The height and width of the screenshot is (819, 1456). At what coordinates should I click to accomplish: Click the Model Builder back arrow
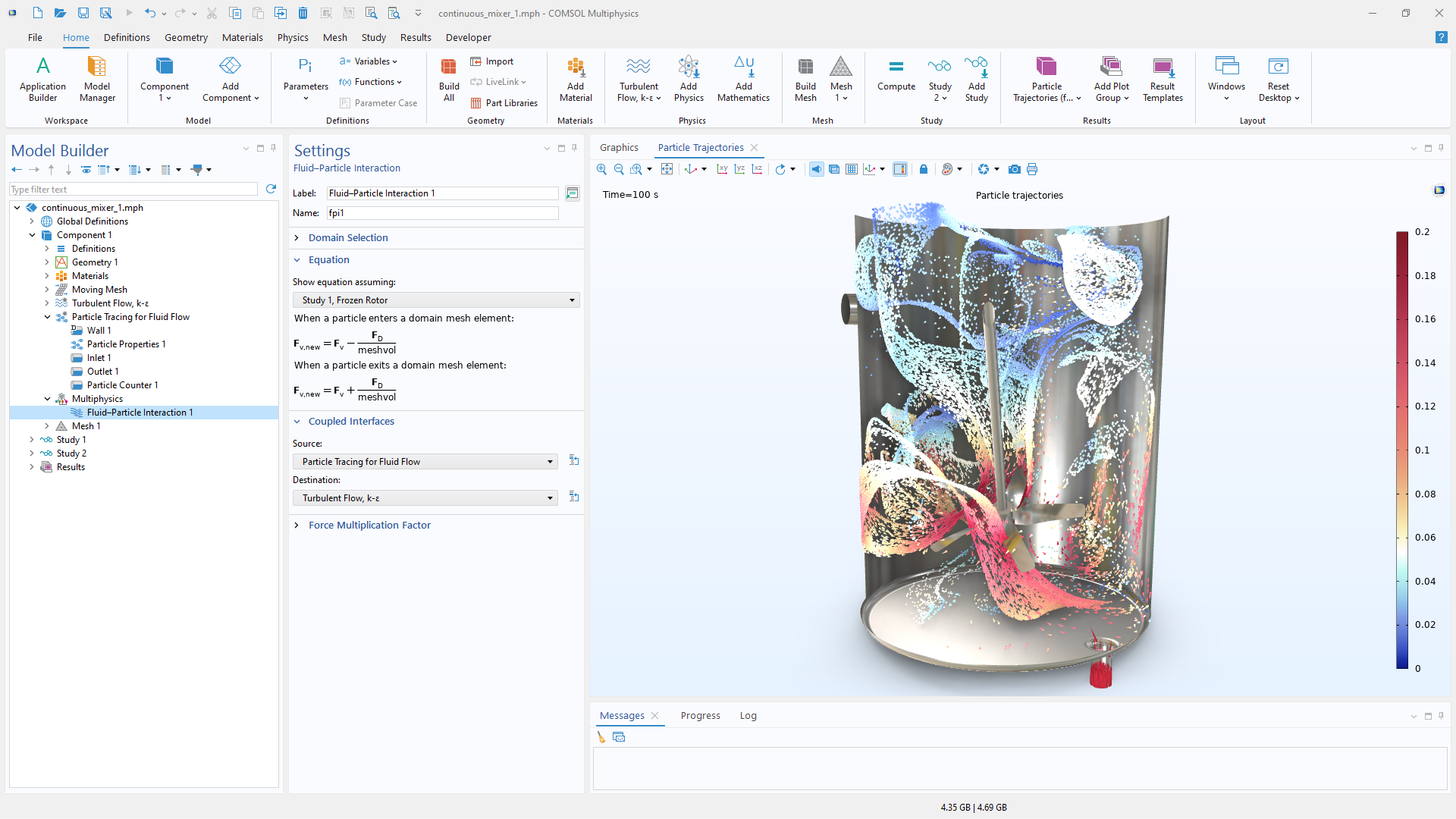click(x=16, y=170)
